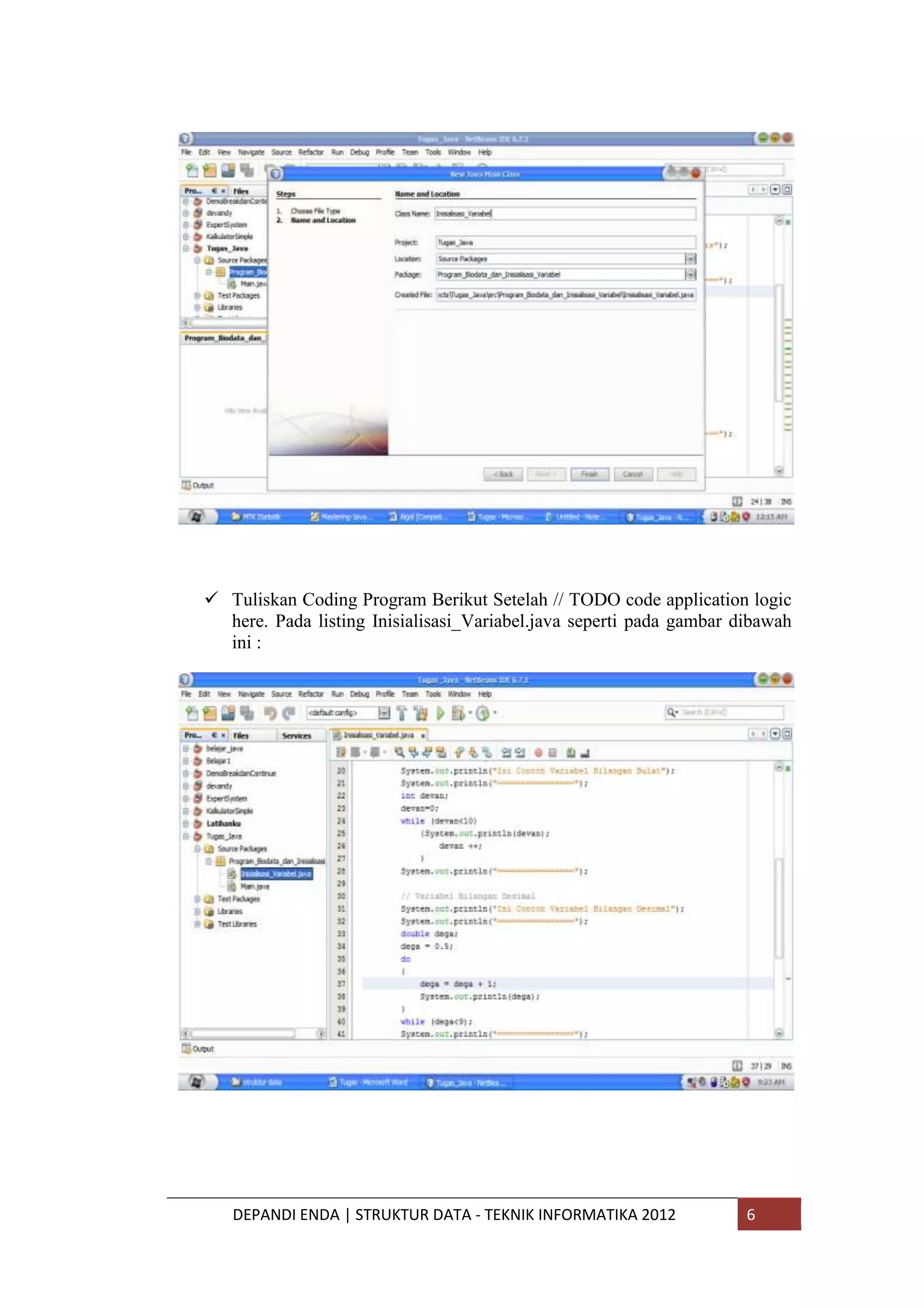Image resolution: width=924 pixels, height=1307 pixels.
Task: Click the Find Previous Occurrence editor icon
Action: [413, 753]
